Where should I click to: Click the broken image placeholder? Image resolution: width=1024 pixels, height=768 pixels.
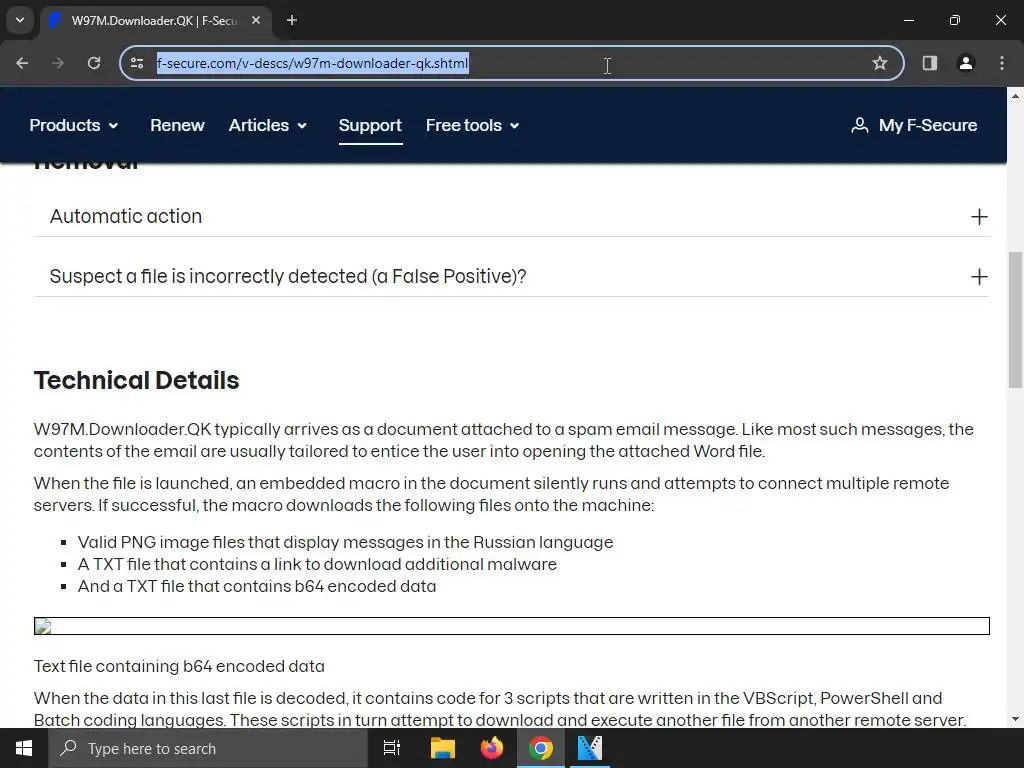coord(511,626)
